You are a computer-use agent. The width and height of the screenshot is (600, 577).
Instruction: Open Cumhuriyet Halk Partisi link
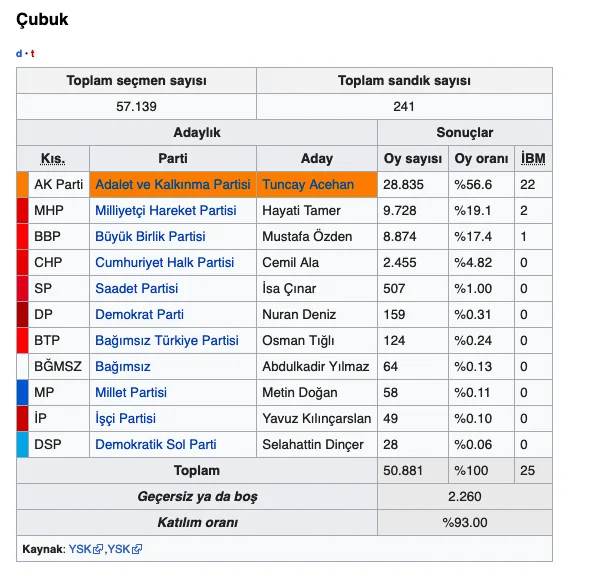[x=165, y=262]
